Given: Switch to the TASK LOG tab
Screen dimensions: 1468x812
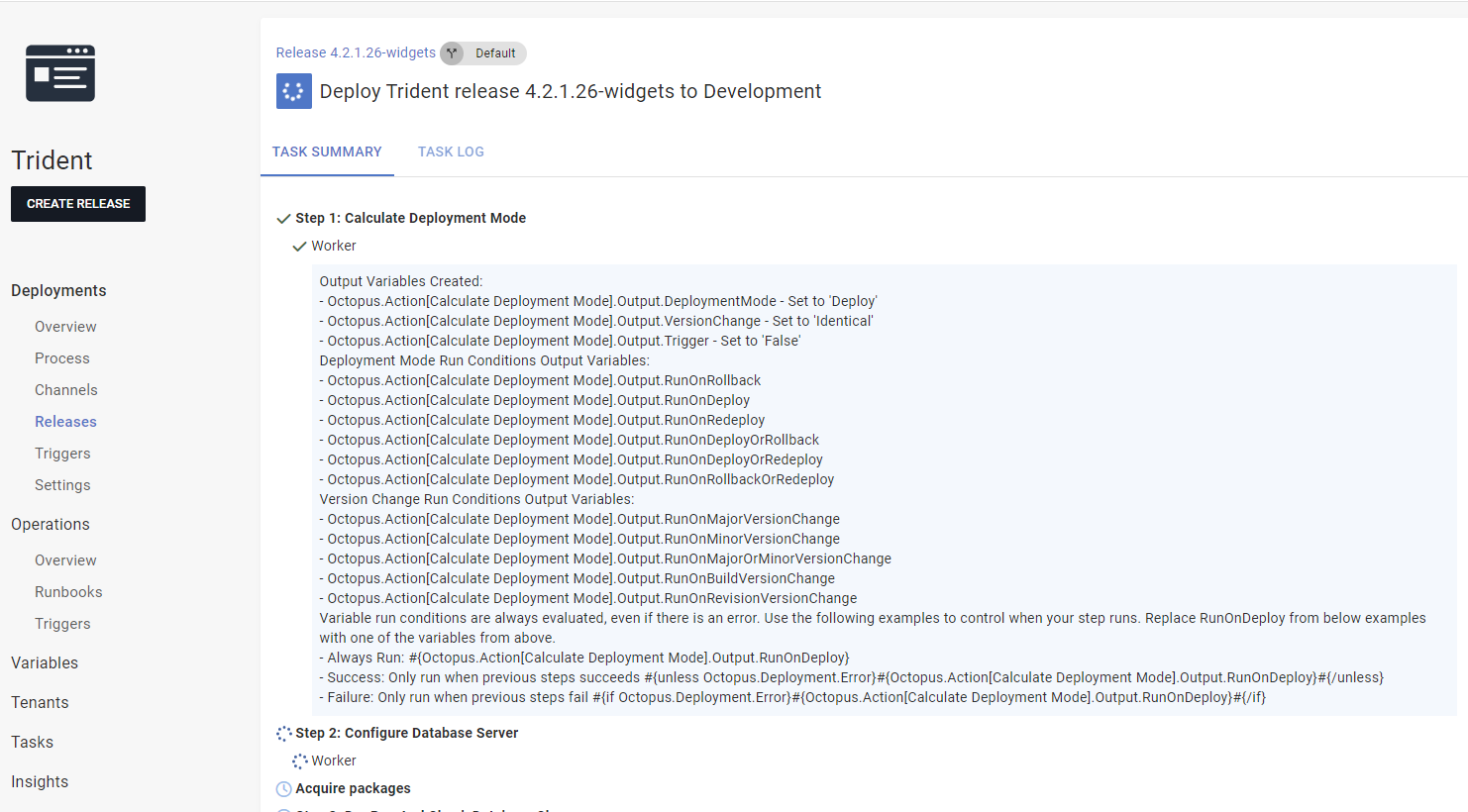Looking at the screenshot, I should pyautogui.click(x=451, y=152).
